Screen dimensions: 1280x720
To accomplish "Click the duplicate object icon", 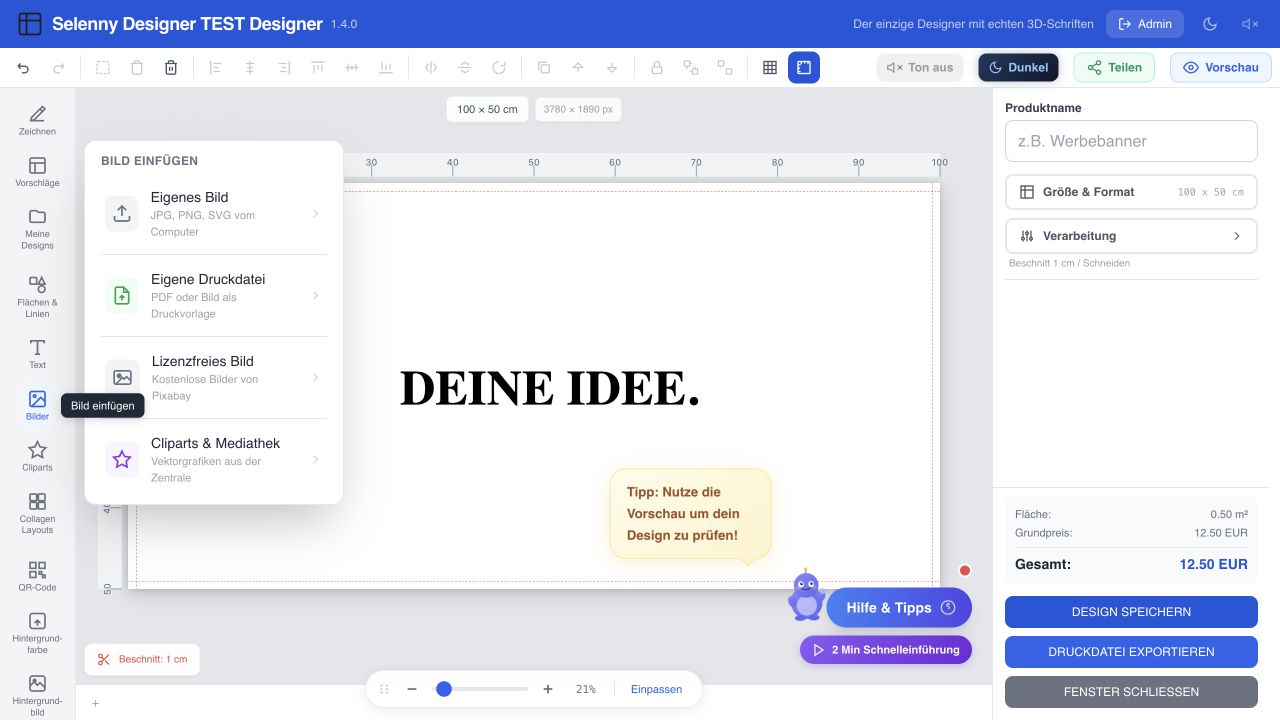I will 544,68.
